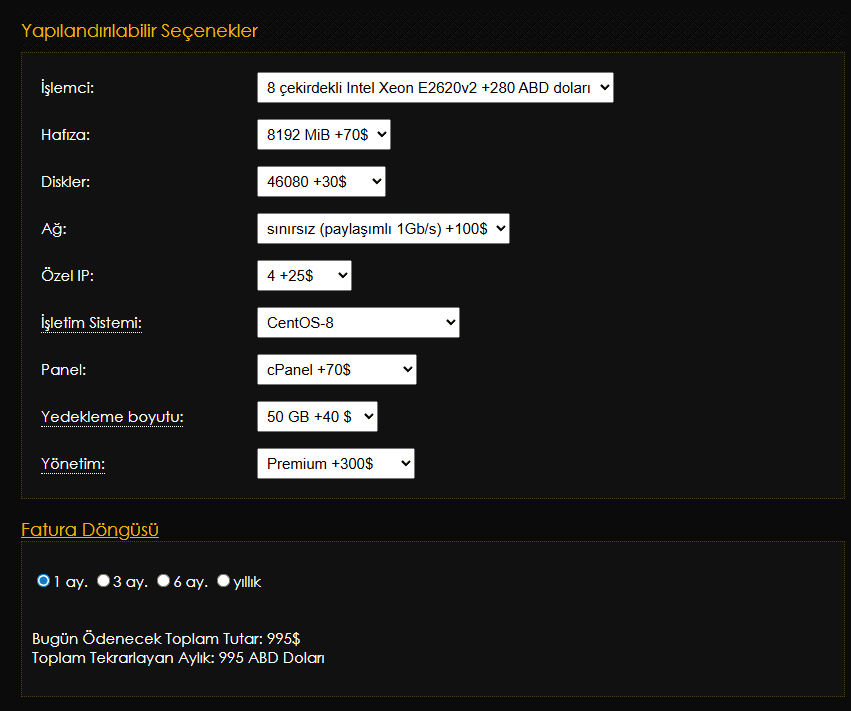Expand the Ağ network bandwidth dropdown
The height and width of the screenshot is (711, 851).
point(383,229)
